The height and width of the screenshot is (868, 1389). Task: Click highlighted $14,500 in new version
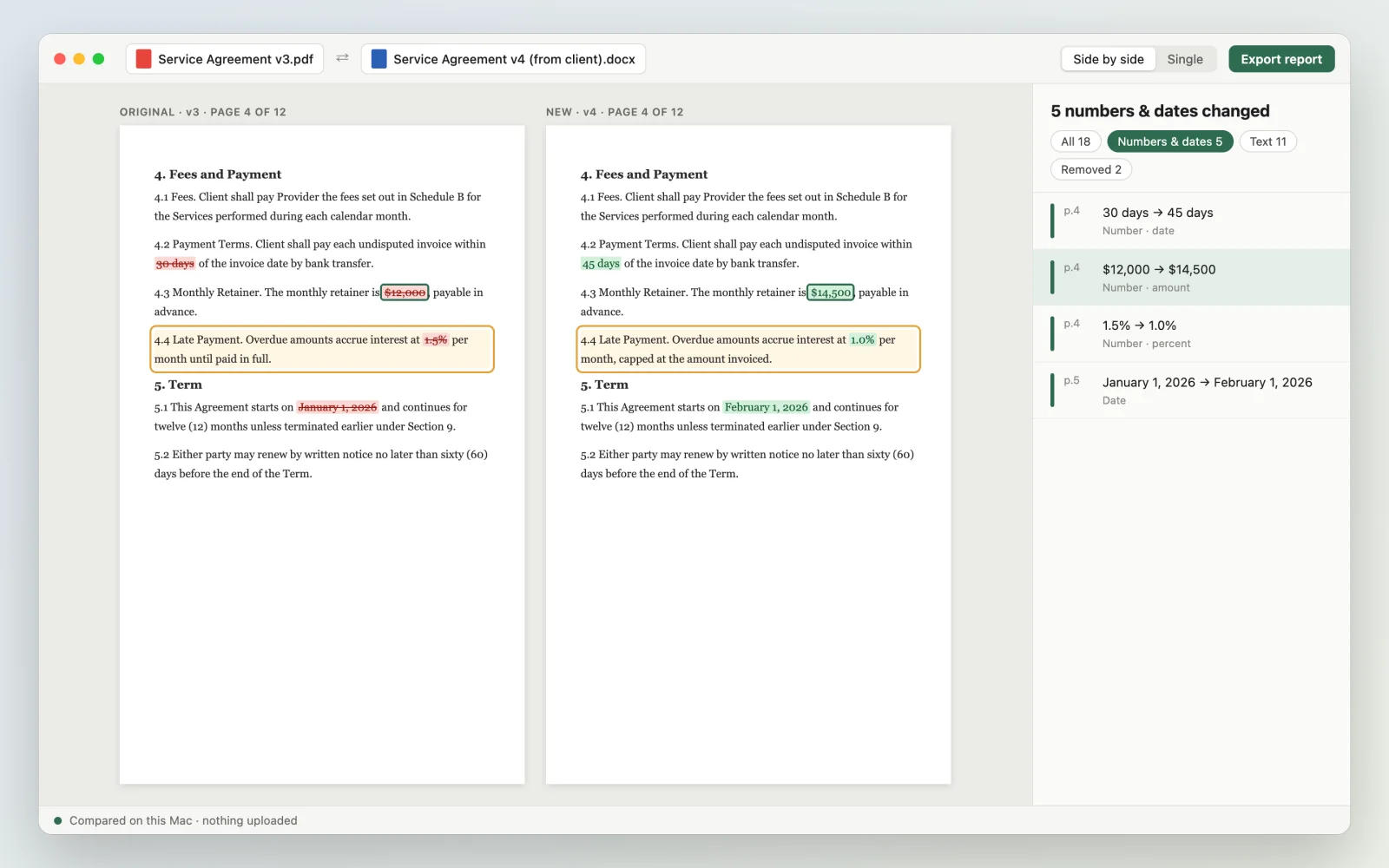click(831, 293)
